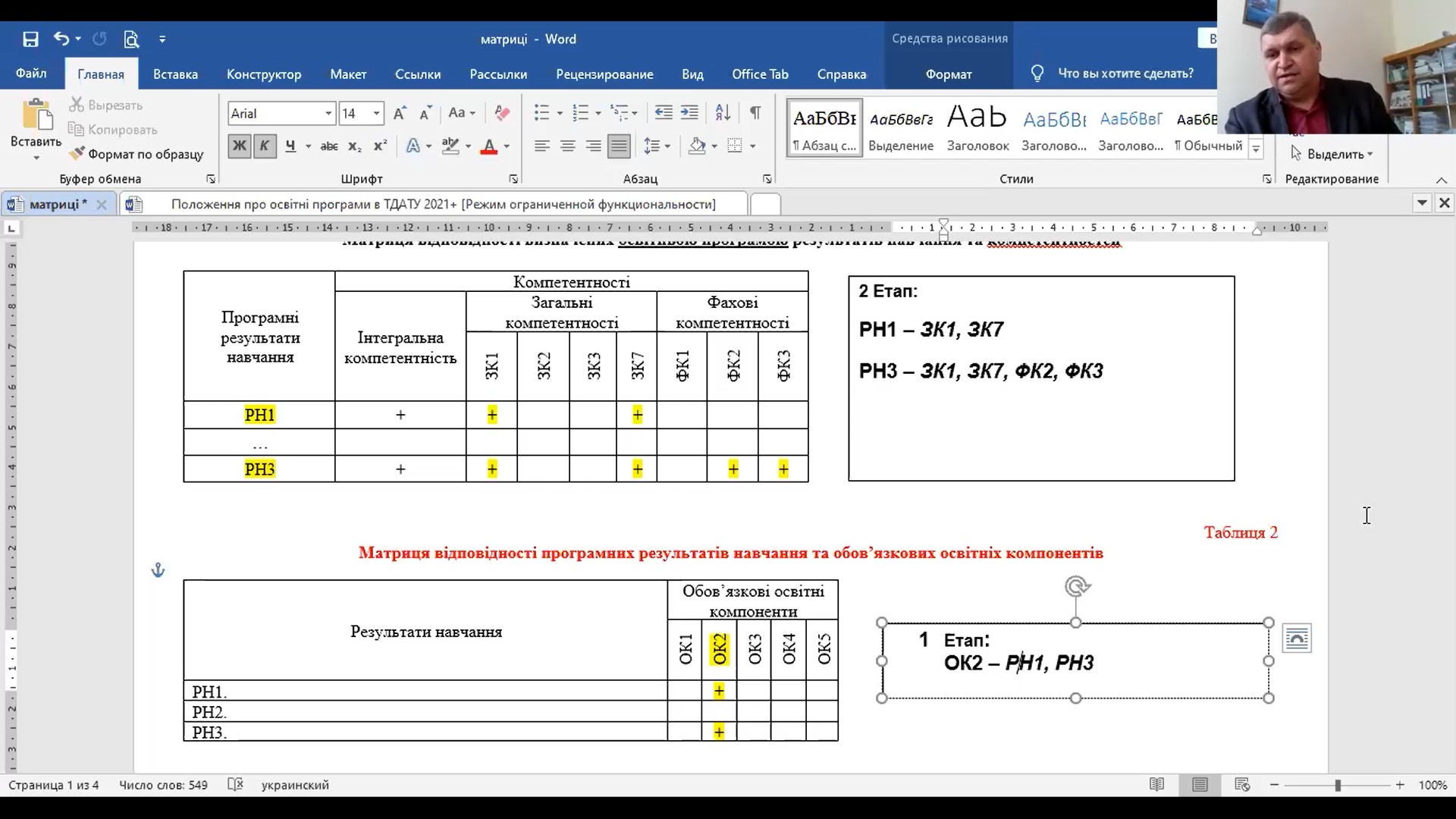Open the Arial font name dropdown
The height and width of the screenshot is (819, 1456).
(328, 114)
